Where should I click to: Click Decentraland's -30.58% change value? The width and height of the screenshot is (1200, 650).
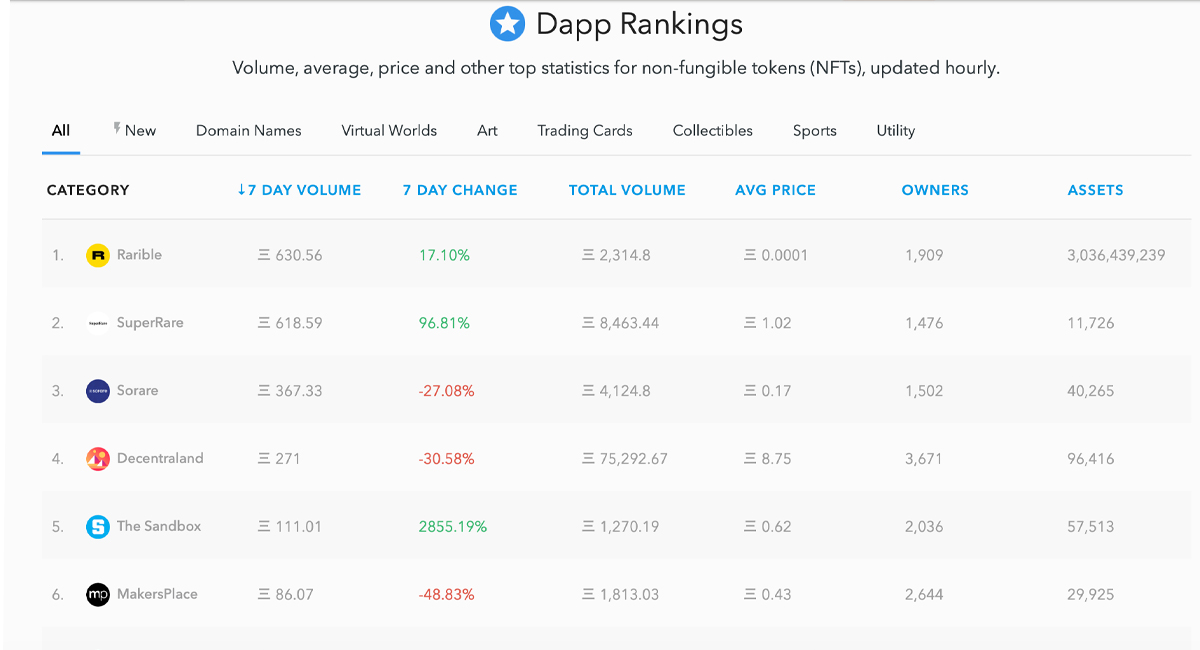[446, 459]
